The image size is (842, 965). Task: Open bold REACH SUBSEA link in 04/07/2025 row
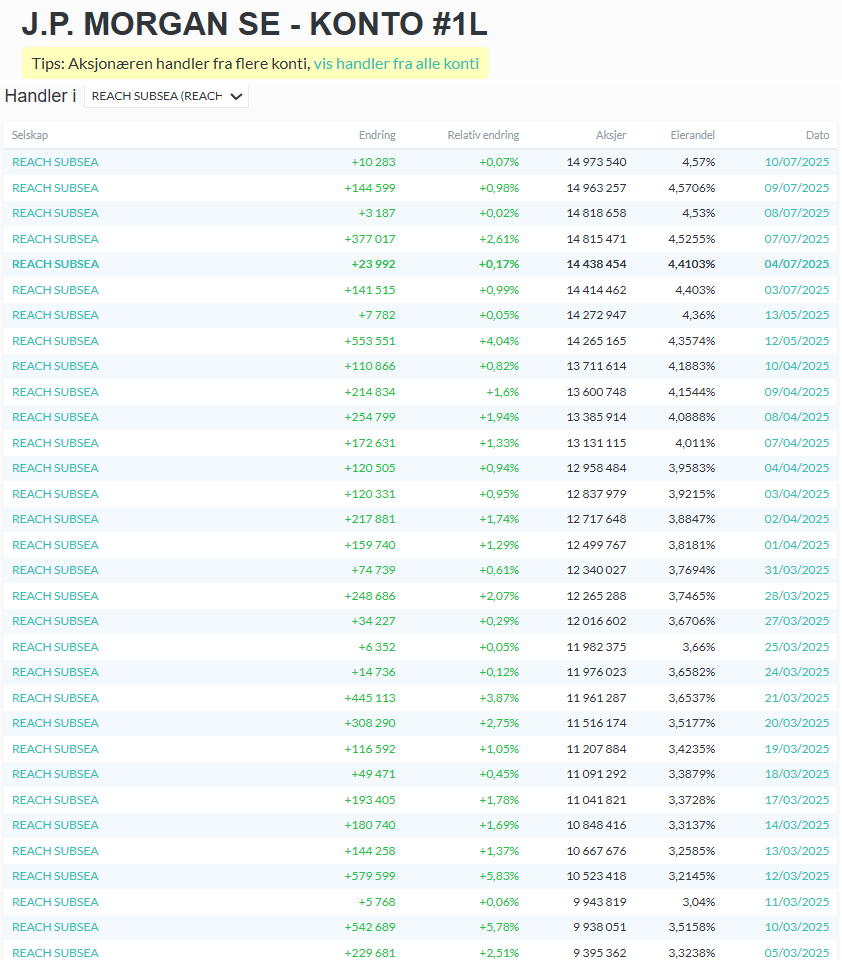[x=55, y=264]
